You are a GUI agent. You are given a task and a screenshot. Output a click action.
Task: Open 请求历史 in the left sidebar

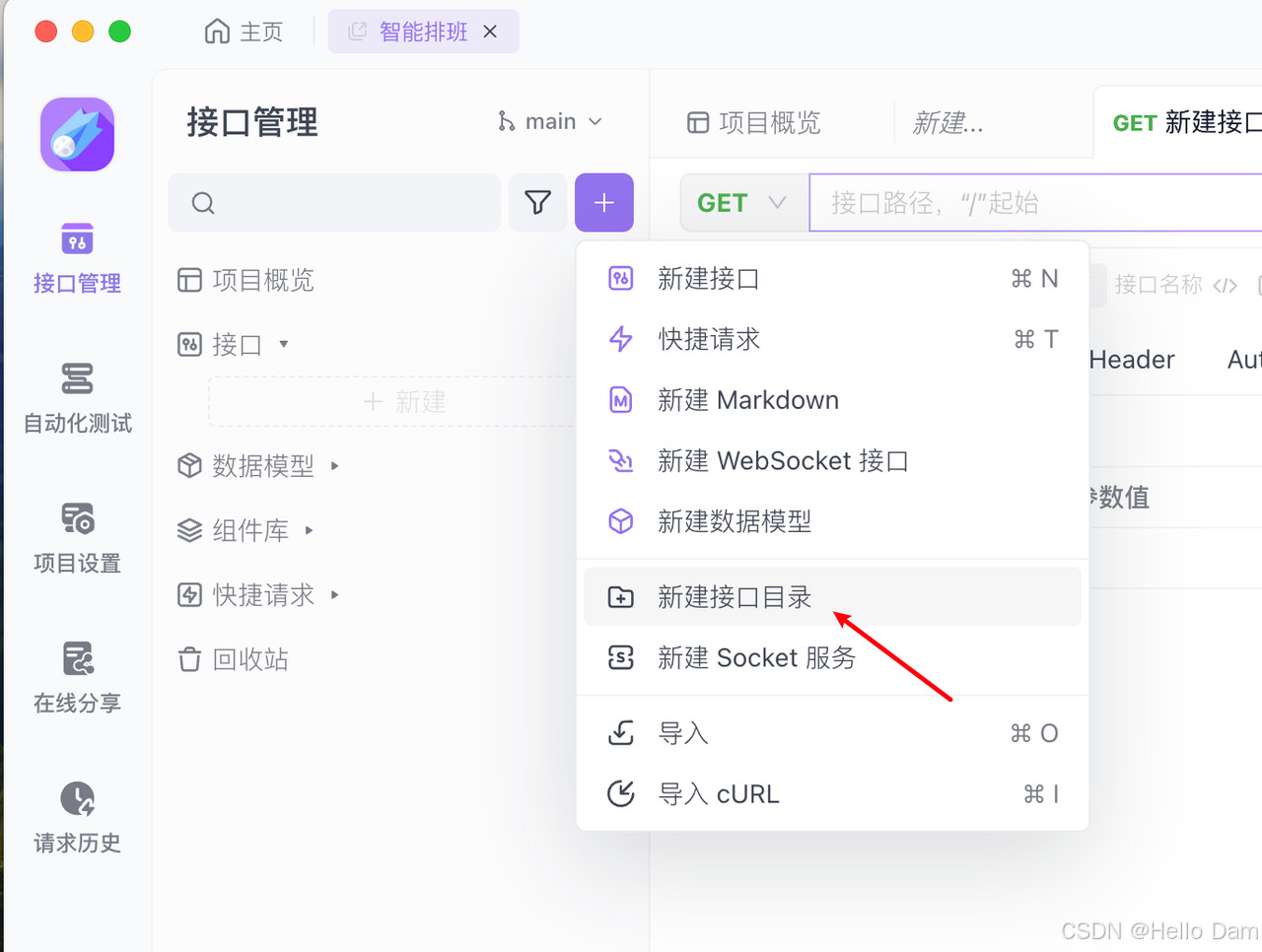coord(77,819)
